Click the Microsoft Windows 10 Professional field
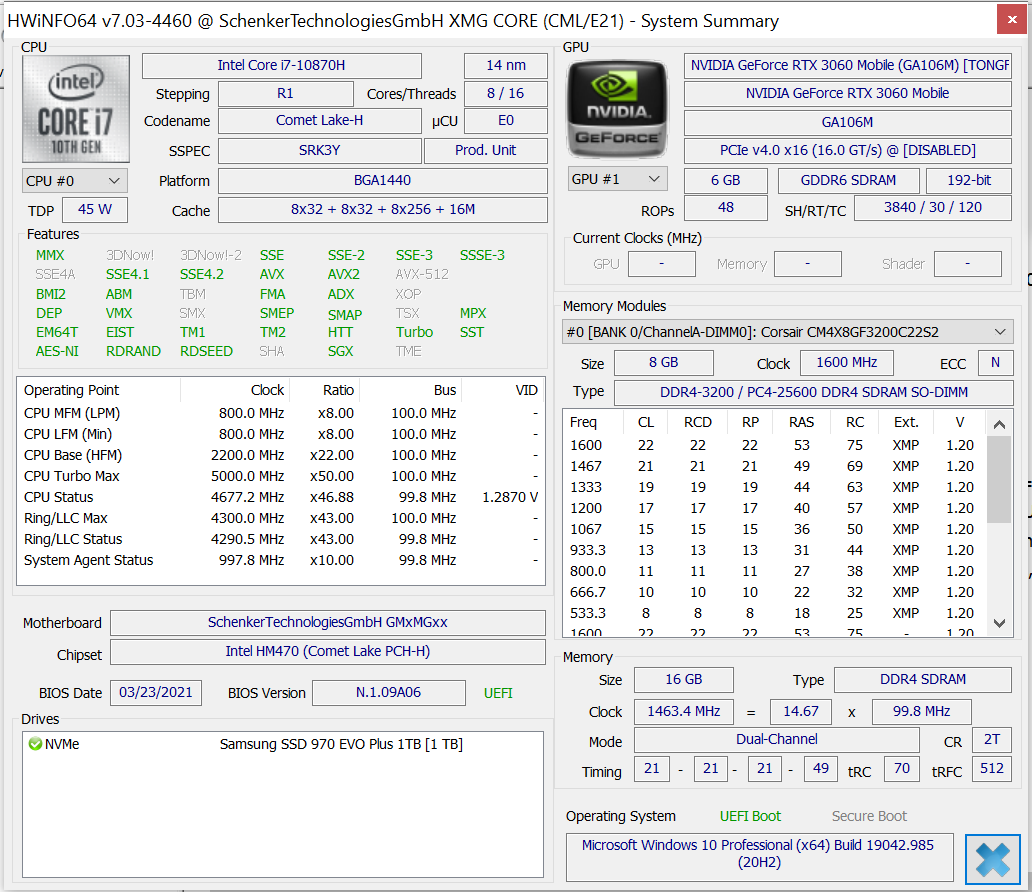This screenshot has width=1032, height=892. (760, 857)
